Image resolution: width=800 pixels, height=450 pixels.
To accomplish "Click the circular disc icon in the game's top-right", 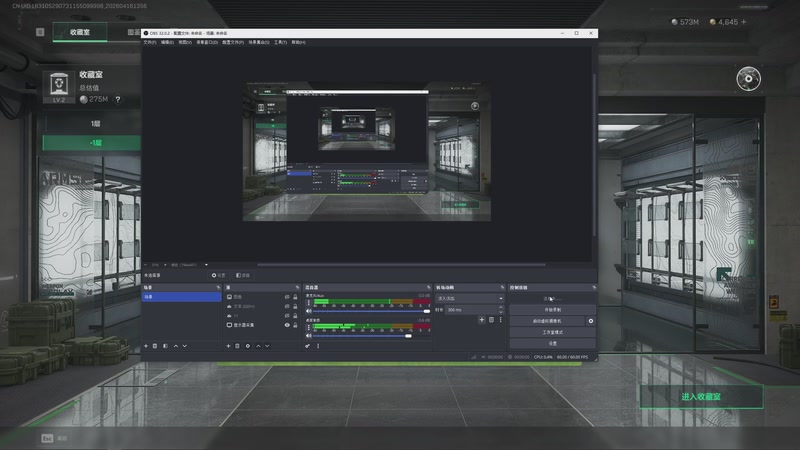I will 748,79.
